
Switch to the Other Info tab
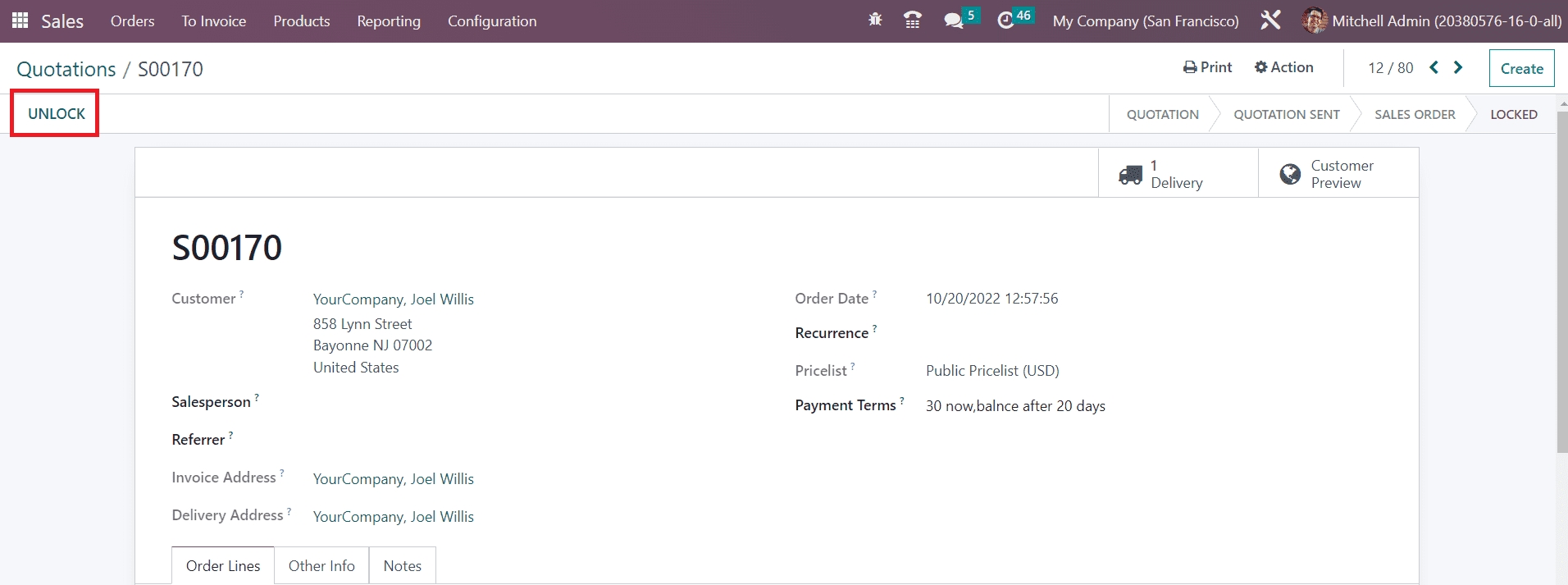point(321,565)
